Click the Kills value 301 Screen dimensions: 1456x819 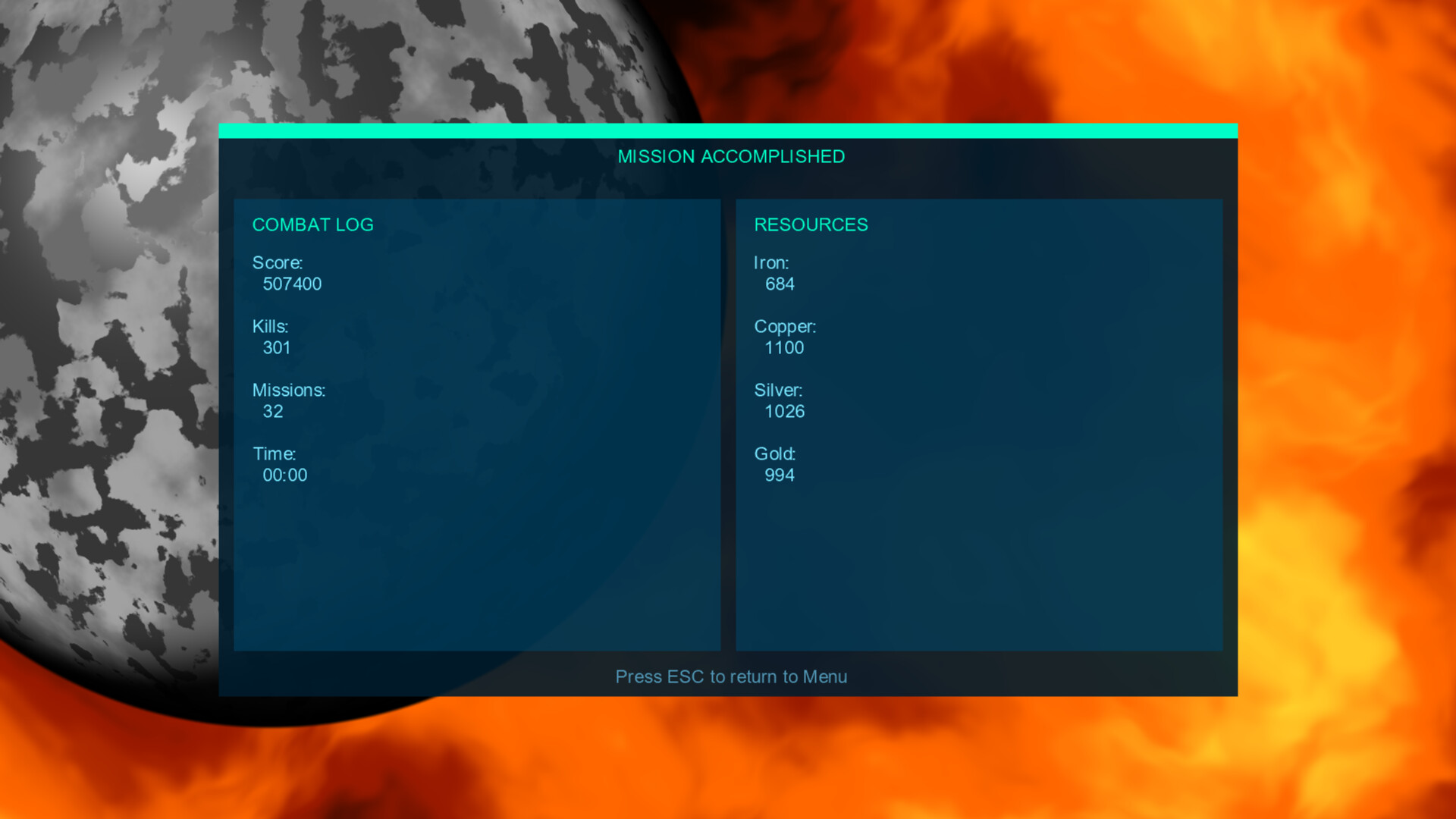(277, 348)
